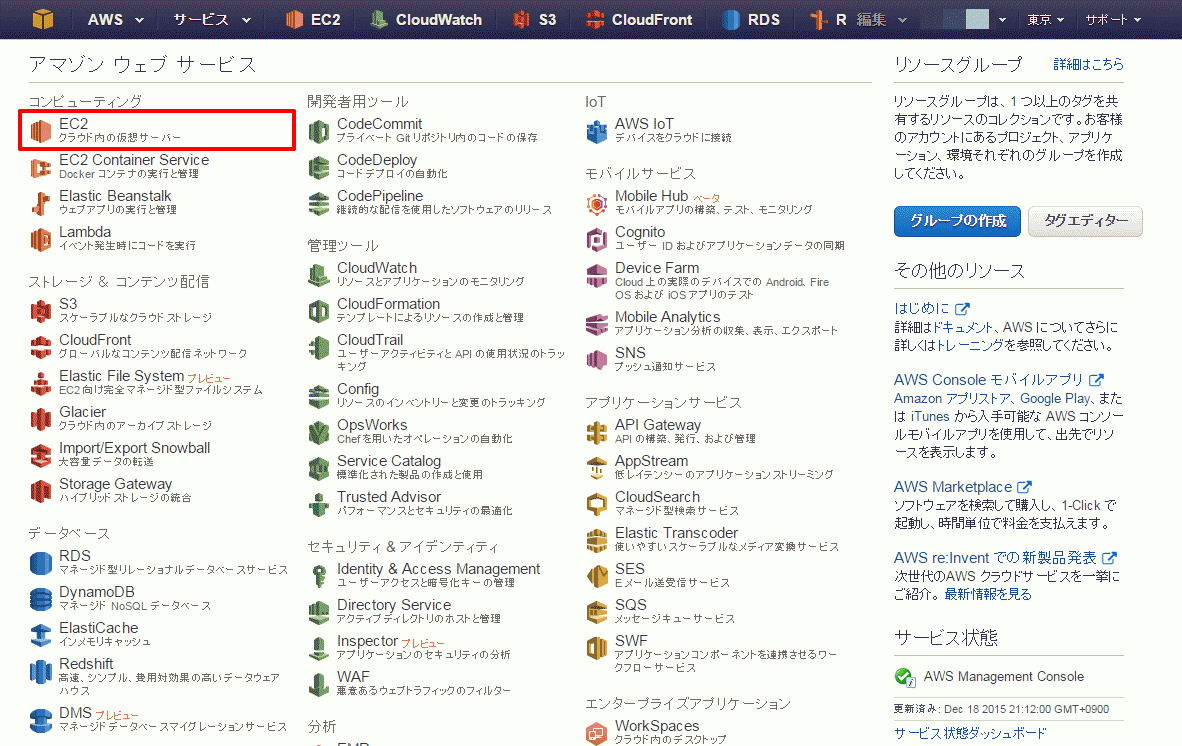
Task: Open the Elastic Transcoder service link
Action: (x=677, y=533)
